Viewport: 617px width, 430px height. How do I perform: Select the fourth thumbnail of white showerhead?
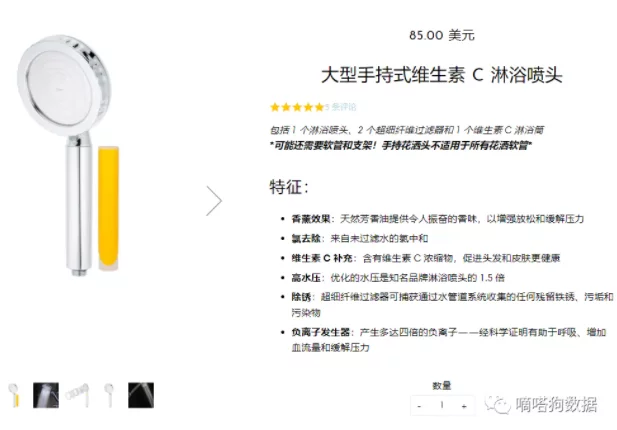(109, 395)
